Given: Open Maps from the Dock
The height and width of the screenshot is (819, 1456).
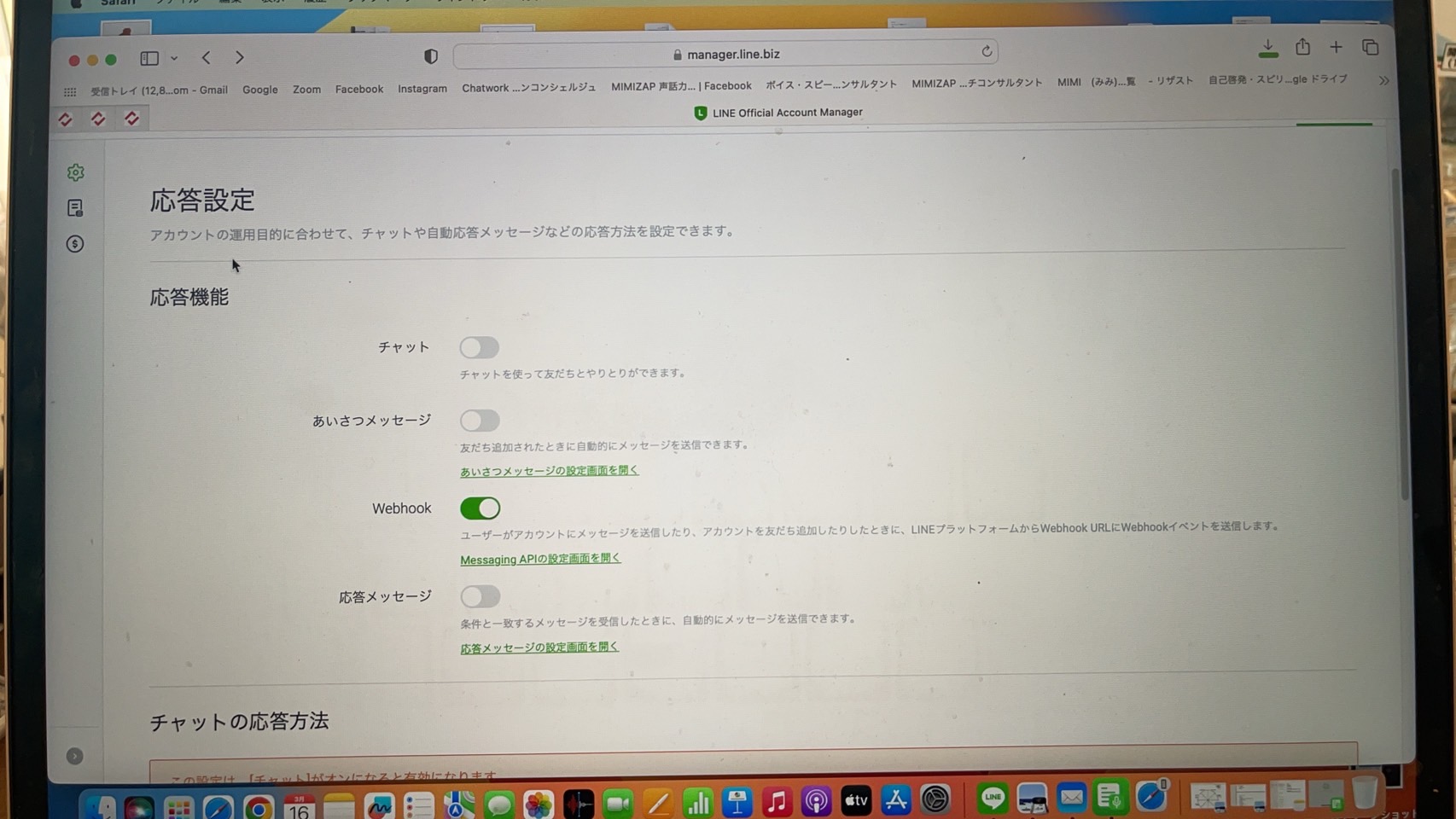Looking at the screenshot, I should pyautogui.click(x=459, y=805).
